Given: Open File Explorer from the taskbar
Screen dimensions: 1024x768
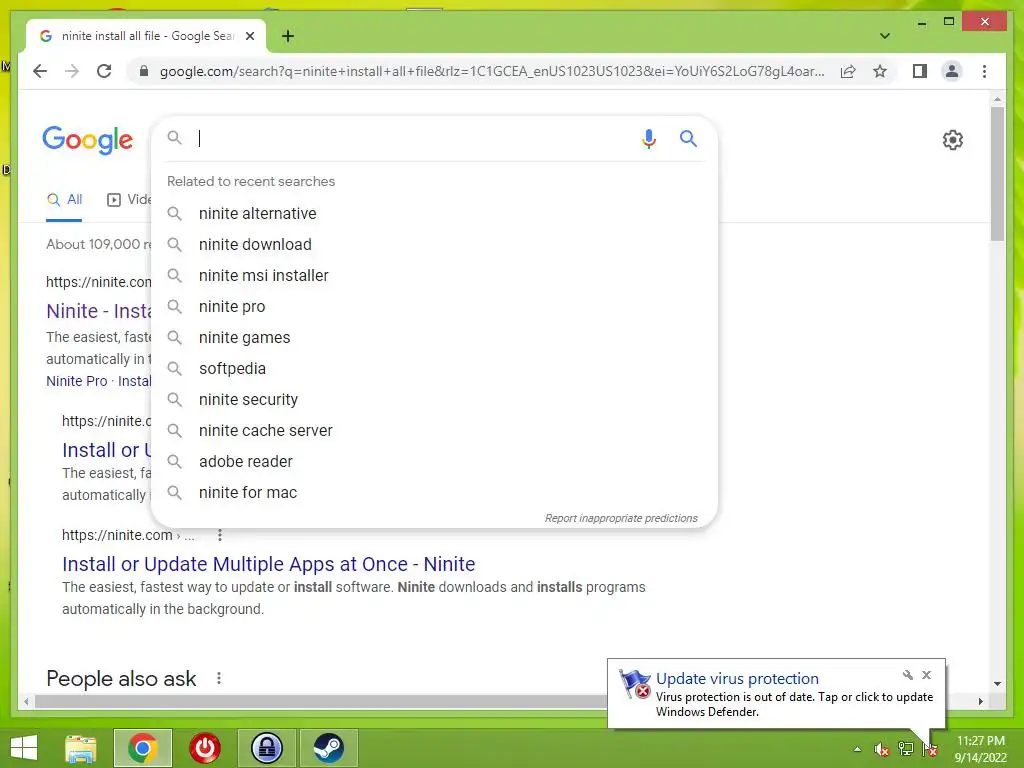Looking at the screenshot, I should 81,748.
